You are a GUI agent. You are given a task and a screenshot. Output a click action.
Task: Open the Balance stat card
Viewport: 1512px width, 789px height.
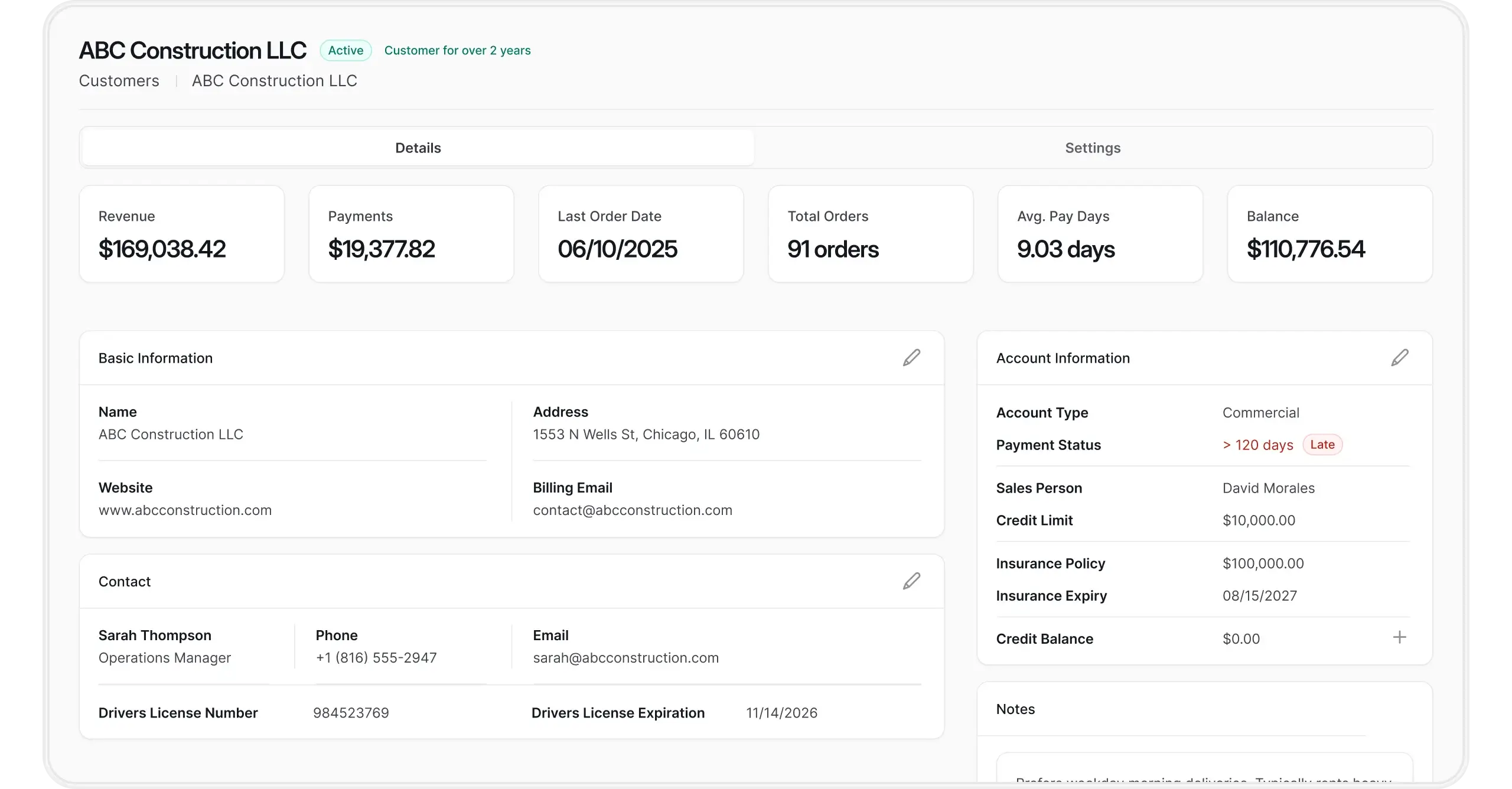click(1329, 234)
